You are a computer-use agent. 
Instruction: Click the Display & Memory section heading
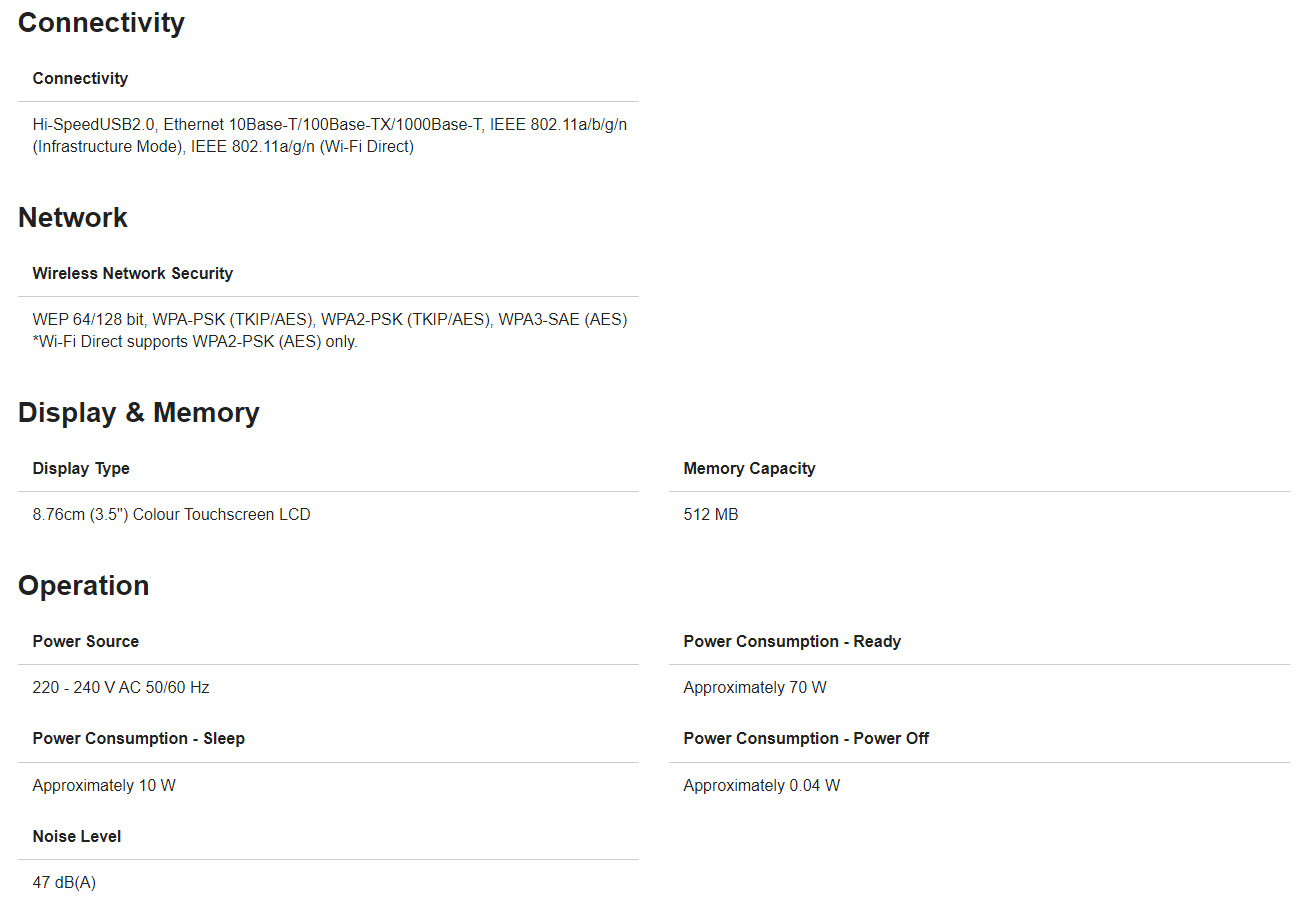click(138, 413)
